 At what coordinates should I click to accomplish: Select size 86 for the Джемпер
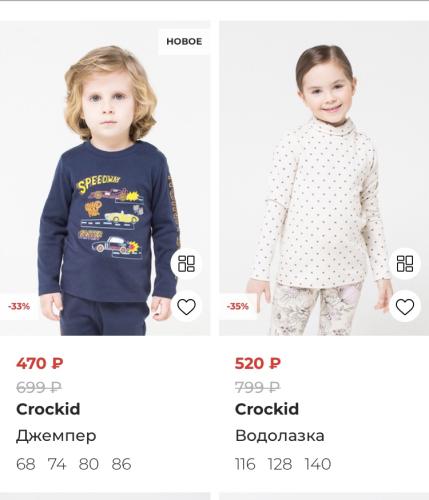pos(121,464)
